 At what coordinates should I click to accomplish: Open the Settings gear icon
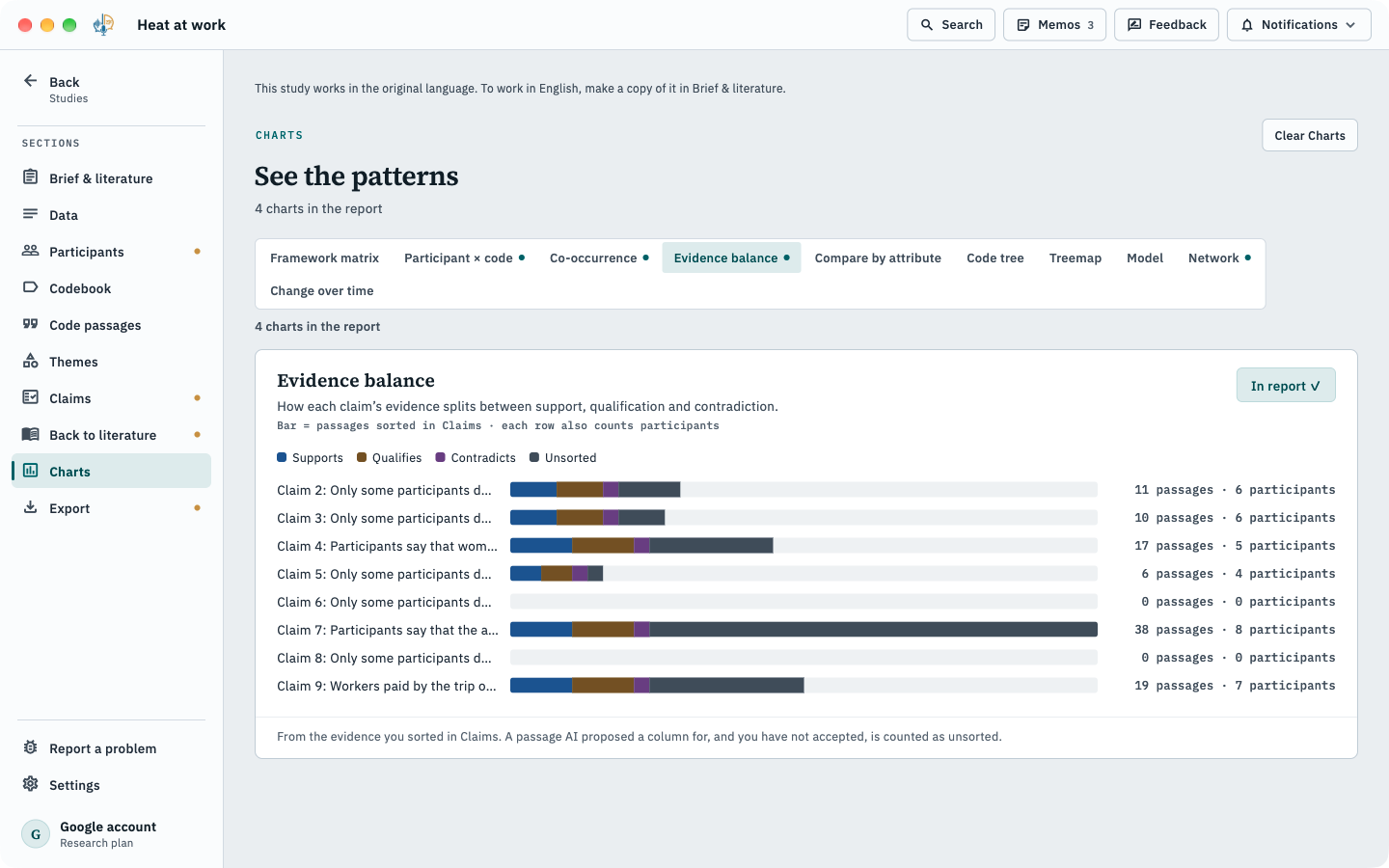coord(30,784)
